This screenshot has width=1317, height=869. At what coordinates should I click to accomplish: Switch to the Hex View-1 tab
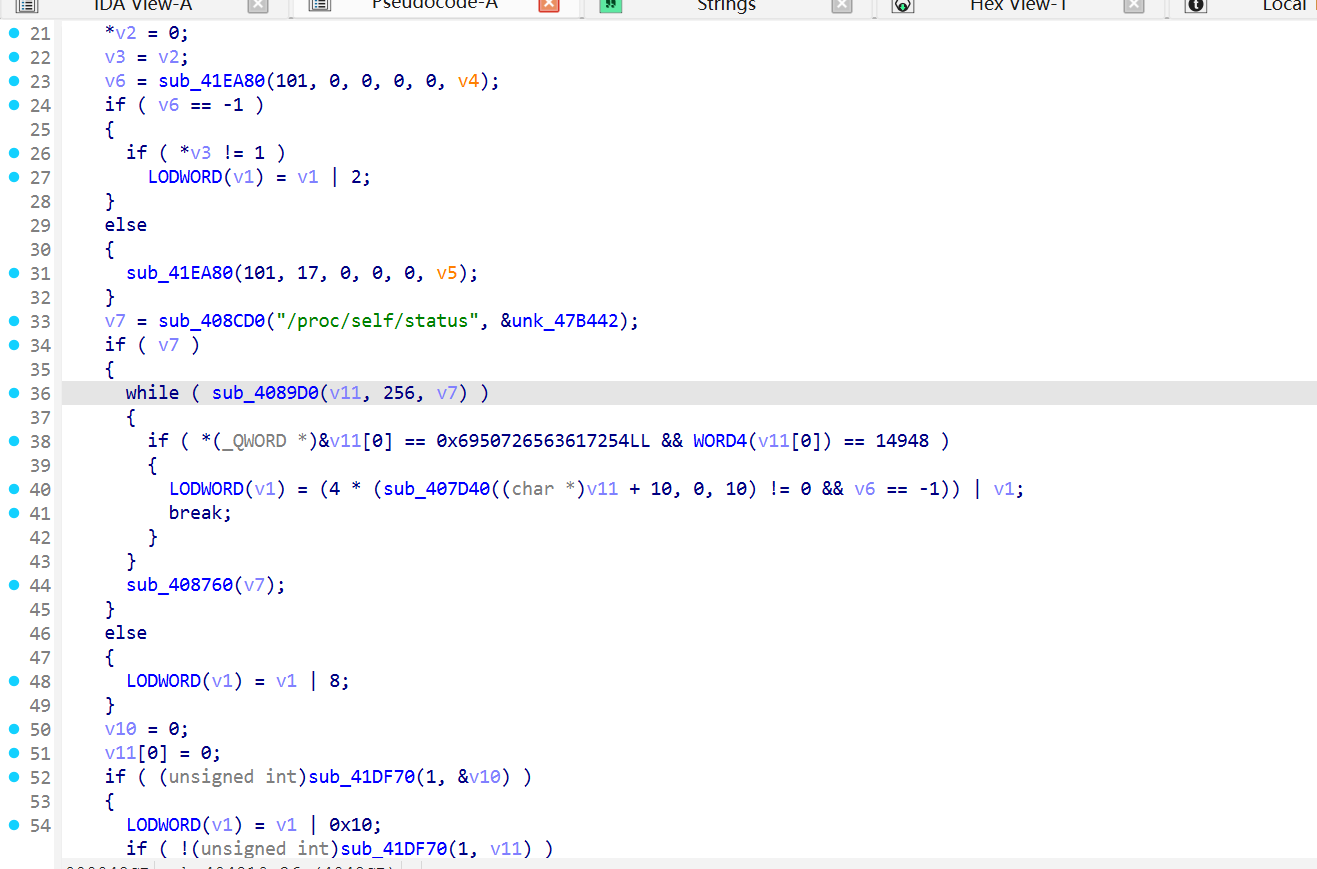[x=1018, y=5]
